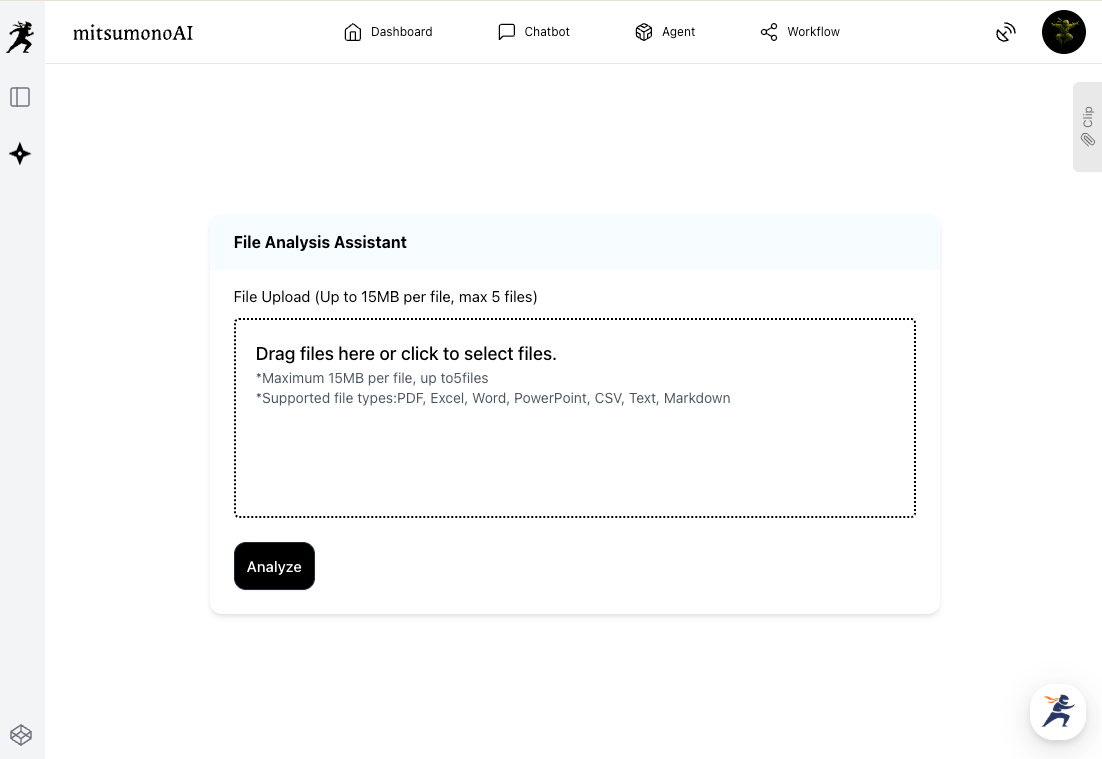Click the Dashboard house icon
1102x759 pixels.
pyautogui.click(x=352, y=32)
